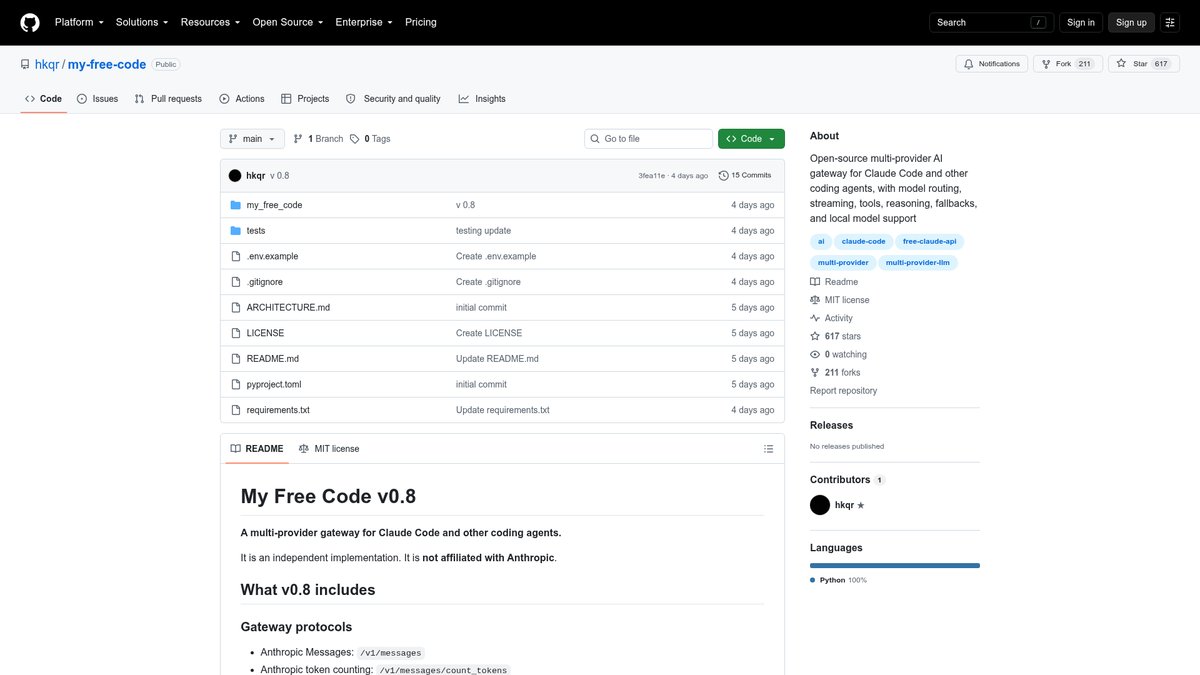
Task: Click the claude-code topic tag
Action: click(863, 241)
